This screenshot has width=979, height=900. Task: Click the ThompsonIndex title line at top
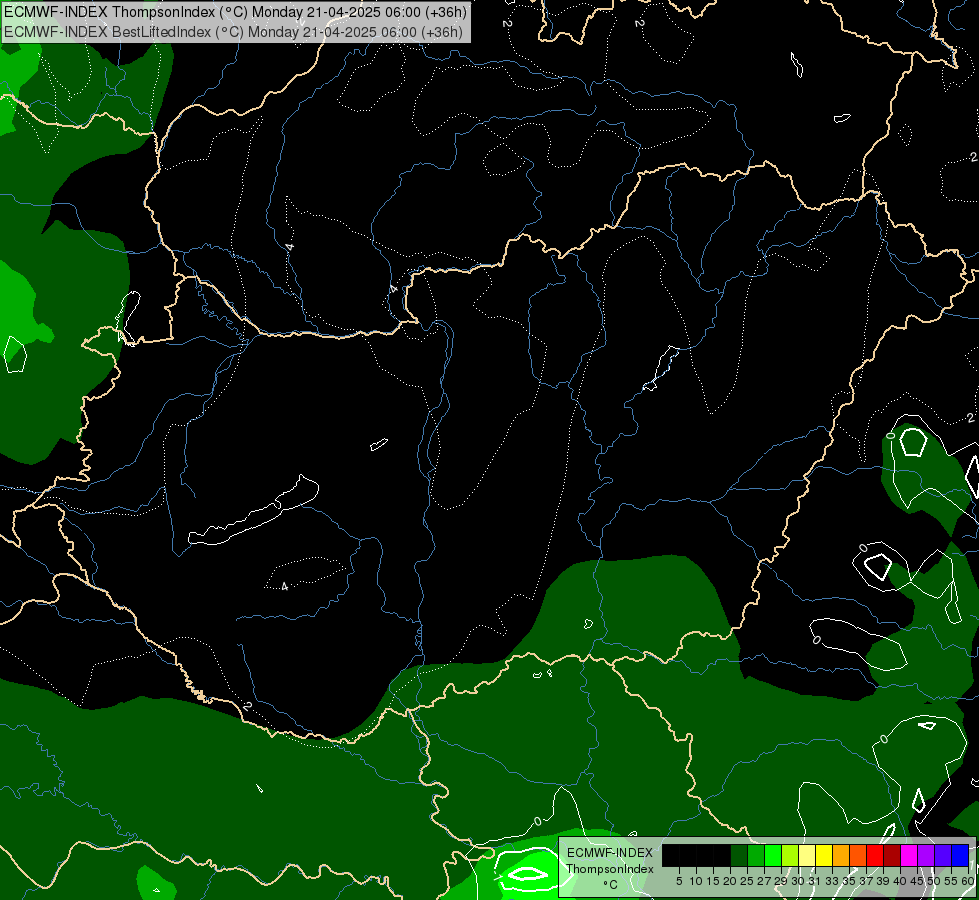pos(235,12)
